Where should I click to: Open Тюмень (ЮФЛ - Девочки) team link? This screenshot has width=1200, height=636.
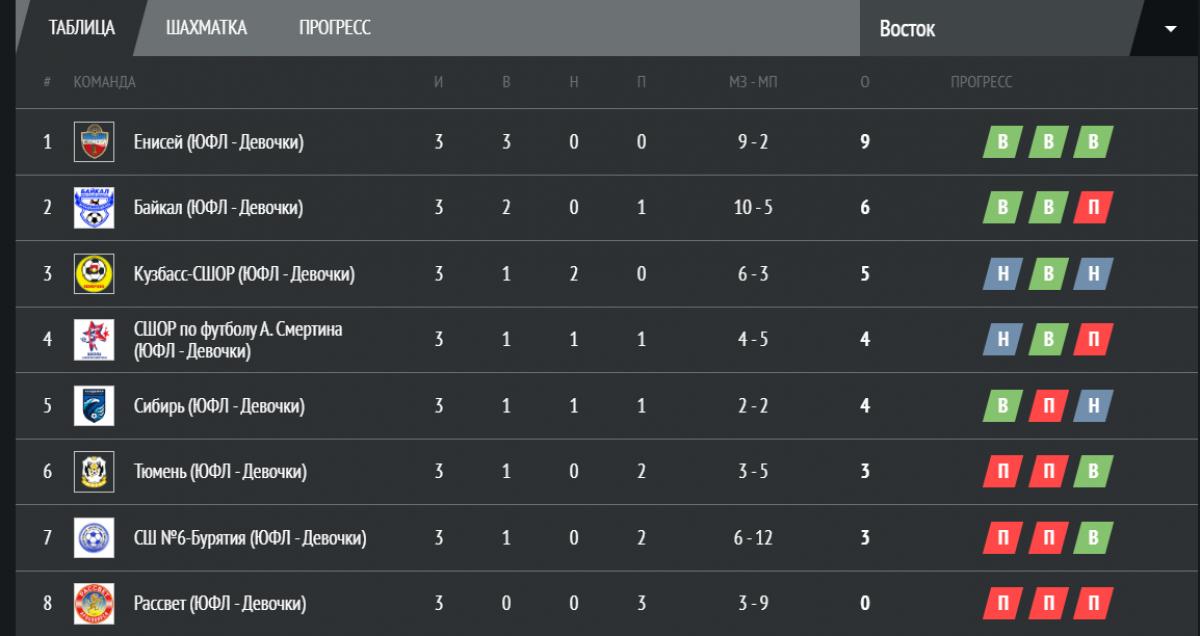(x=220, y=472)
